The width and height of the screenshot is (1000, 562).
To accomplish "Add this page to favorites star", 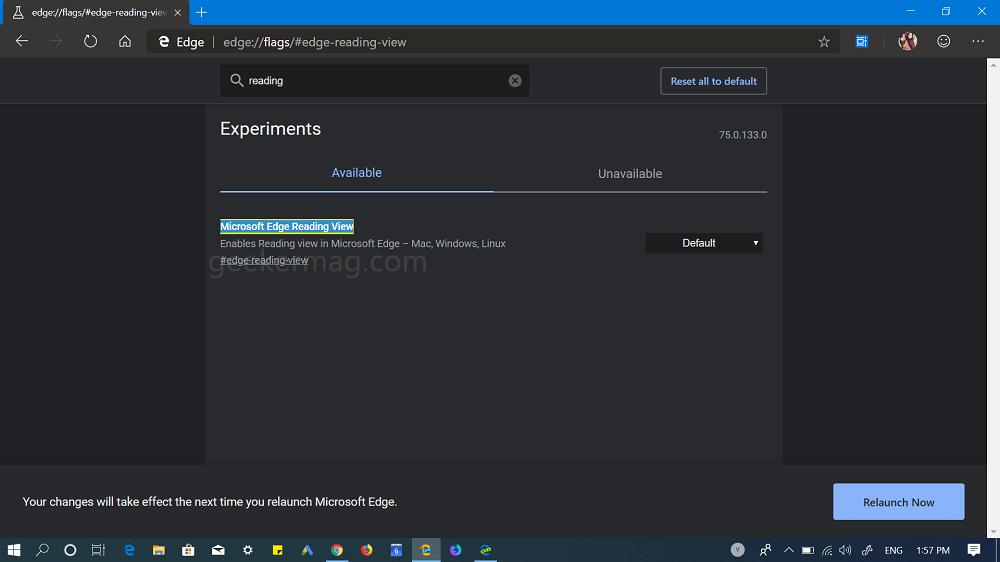I will [824, 42].
